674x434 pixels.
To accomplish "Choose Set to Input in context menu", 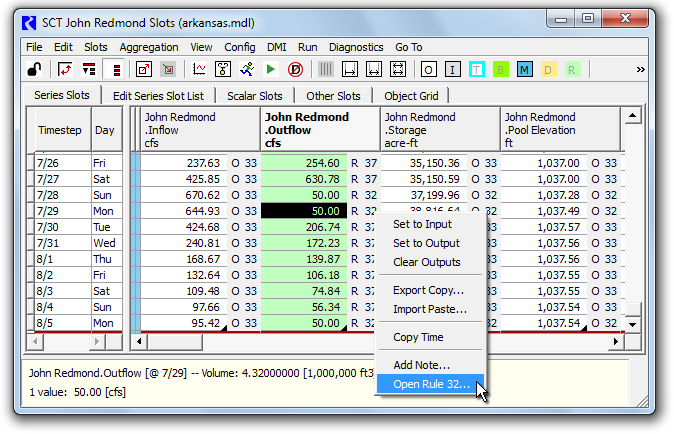I will click(x=431, y=224).
